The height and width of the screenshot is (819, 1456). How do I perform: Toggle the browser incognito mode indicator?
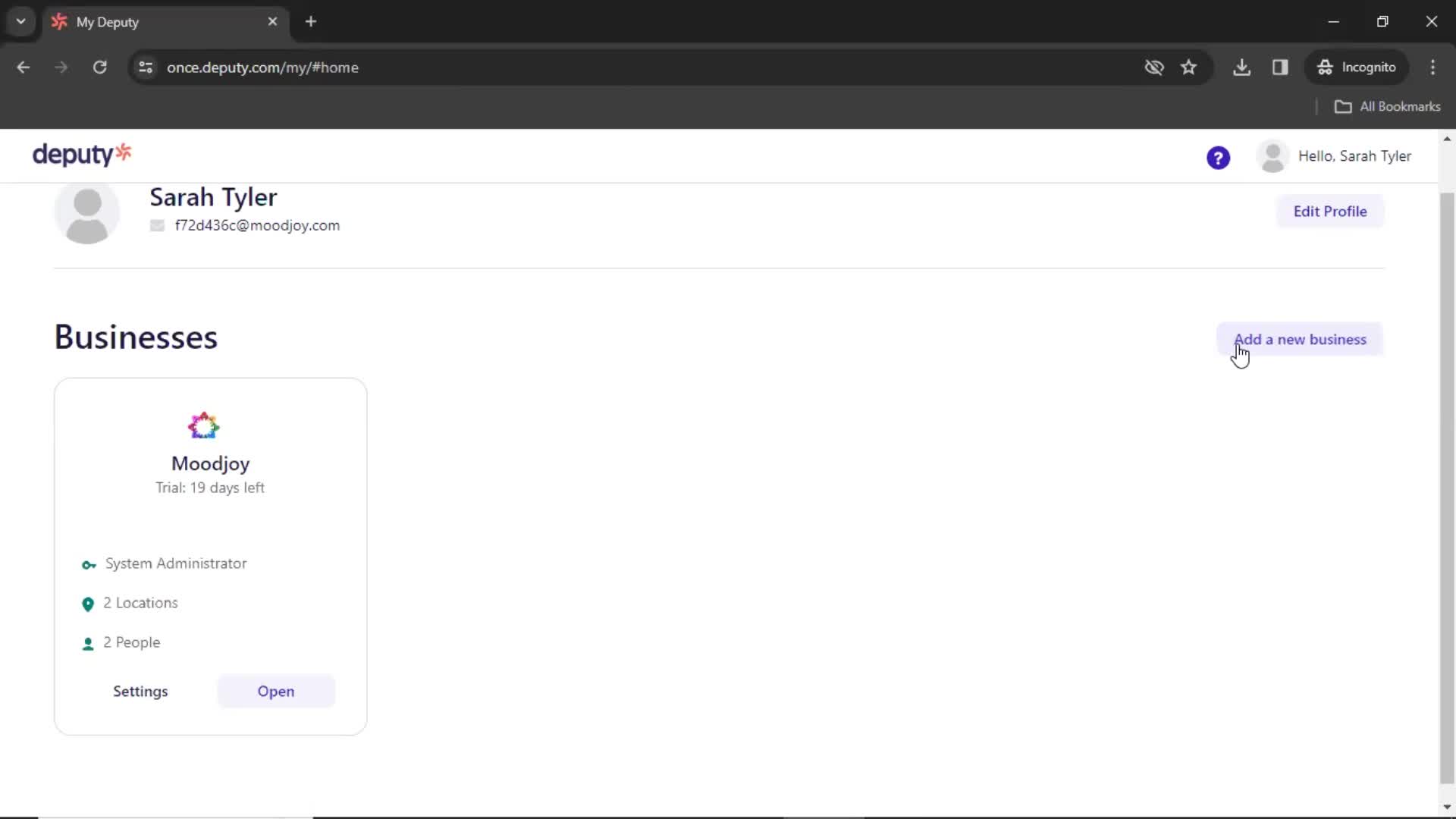click(x=1359, y=67)
